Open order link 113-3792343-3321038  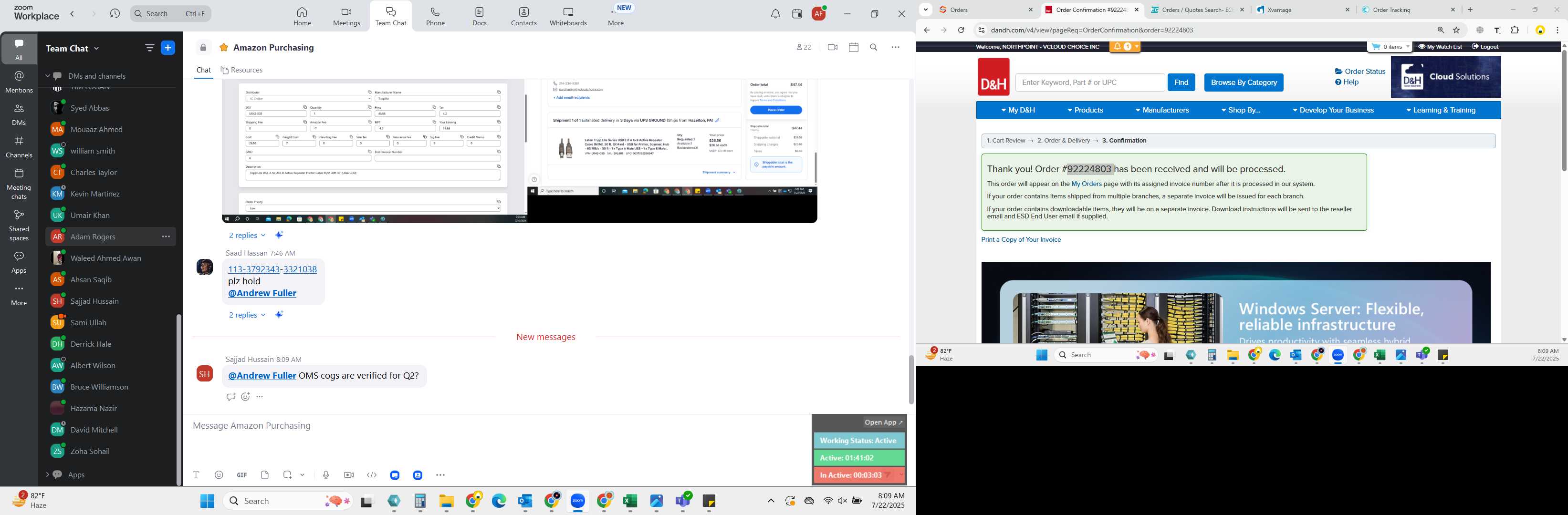272,269
